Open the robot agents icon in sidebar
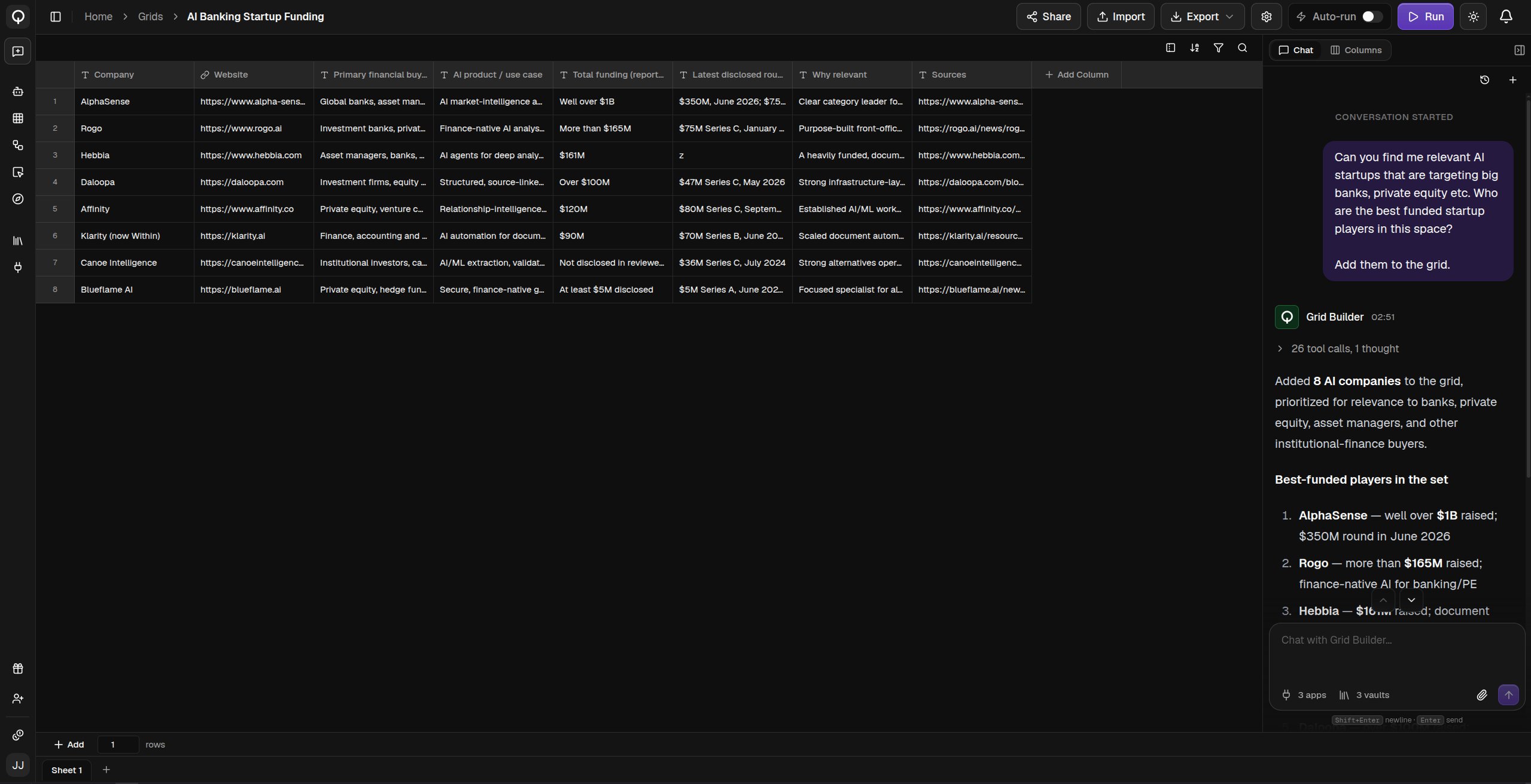1531x784 pixels. [x=18, y=91]
